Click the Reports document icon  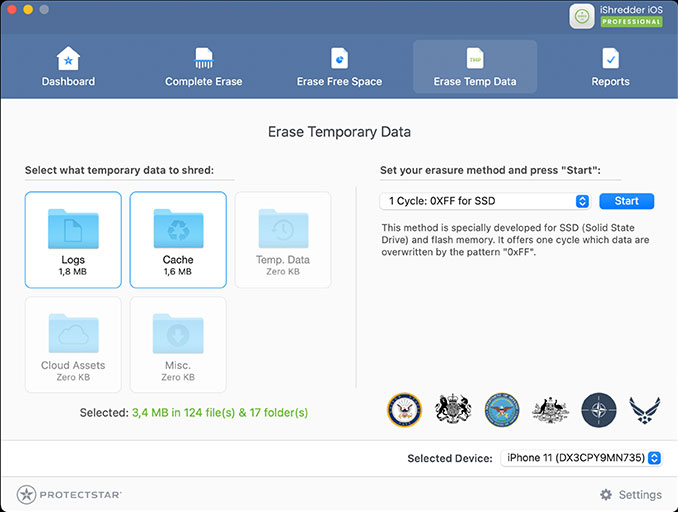tap(610, 58)
